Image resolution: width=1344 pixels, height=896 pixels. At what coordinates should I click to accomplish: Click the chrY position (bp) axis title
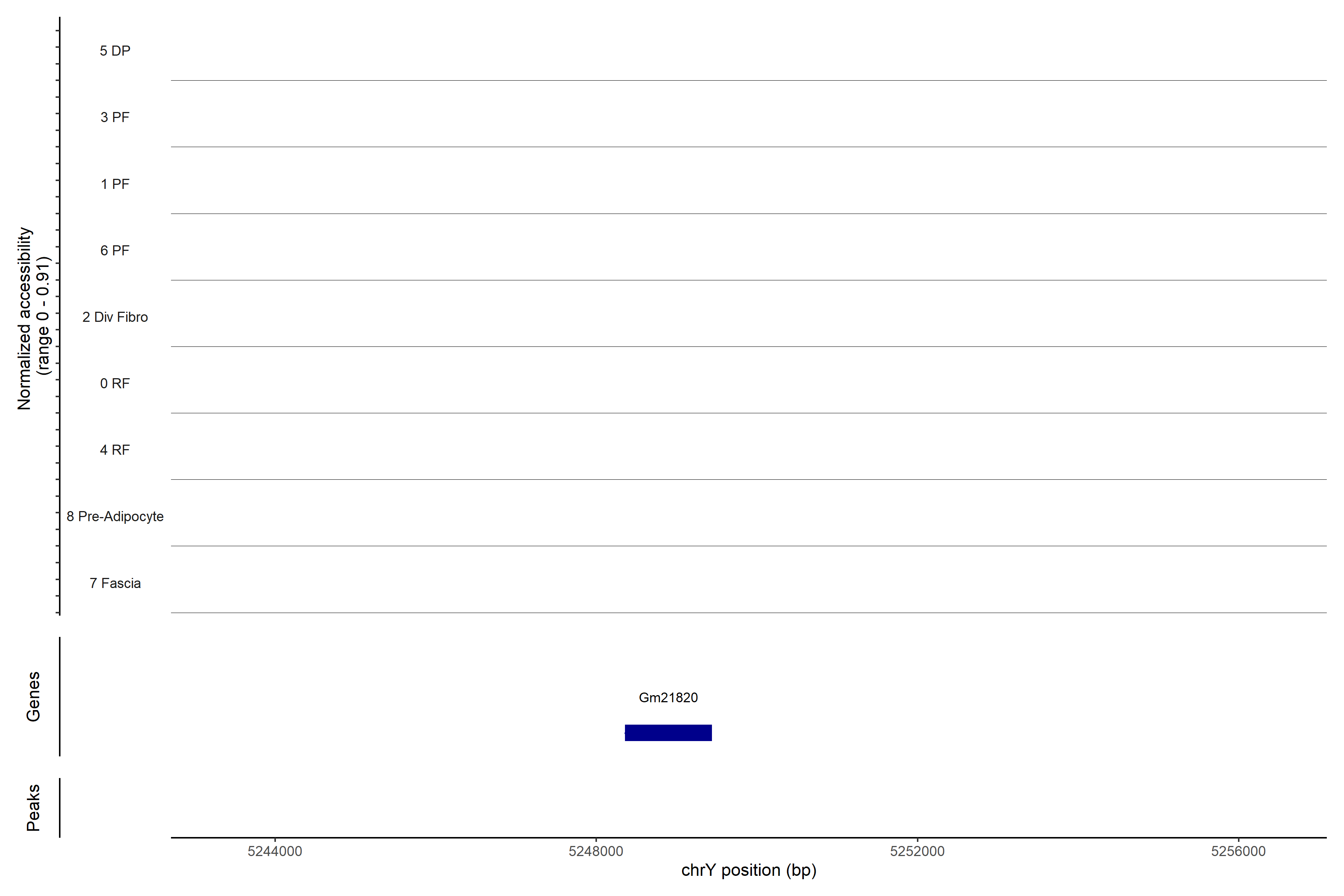pyautogui.click(x=749, y=870)
